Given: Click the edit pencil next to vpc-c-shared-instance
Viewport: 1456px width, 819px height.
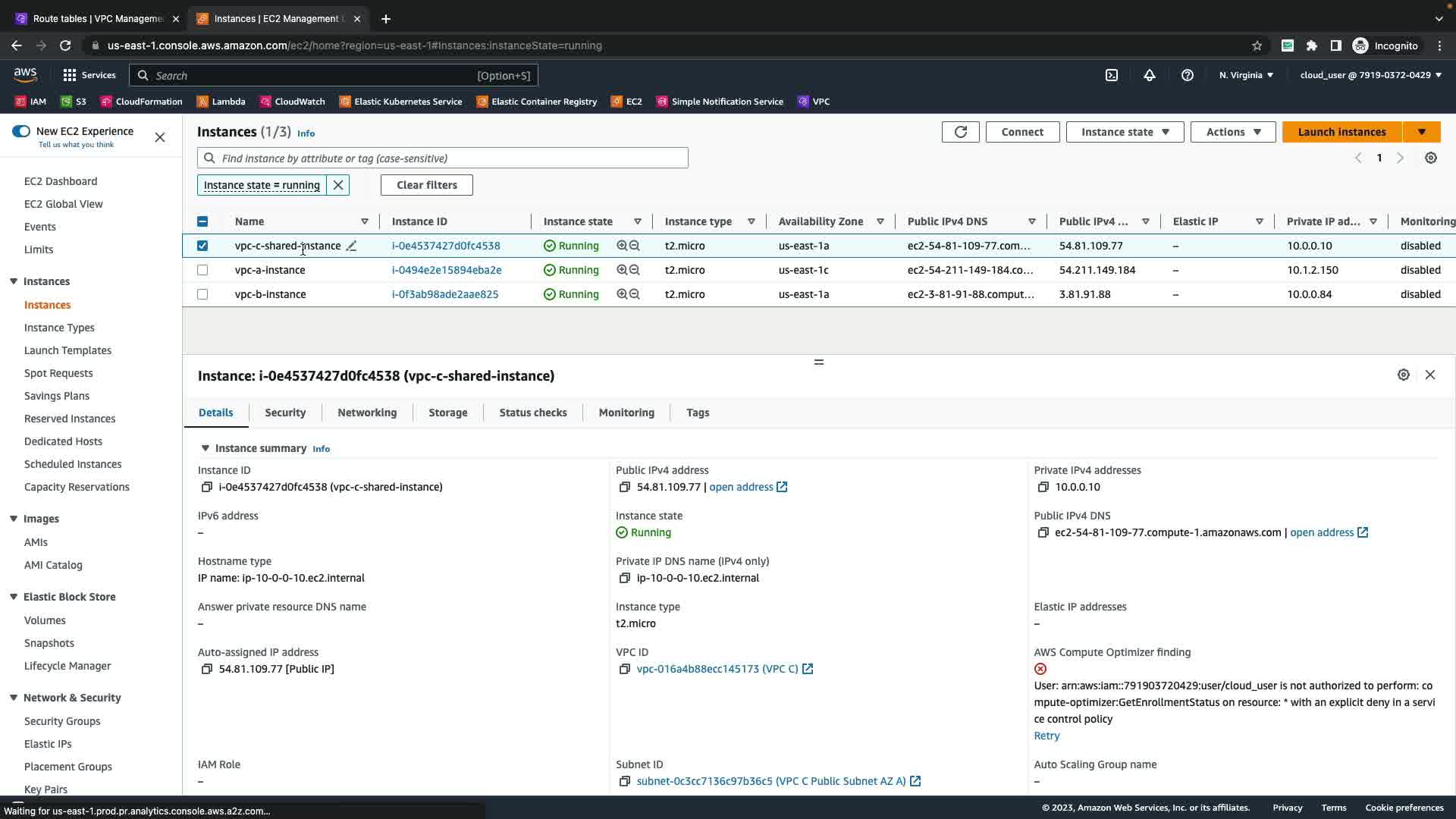Looking at the screenshot, I should 351,246.
